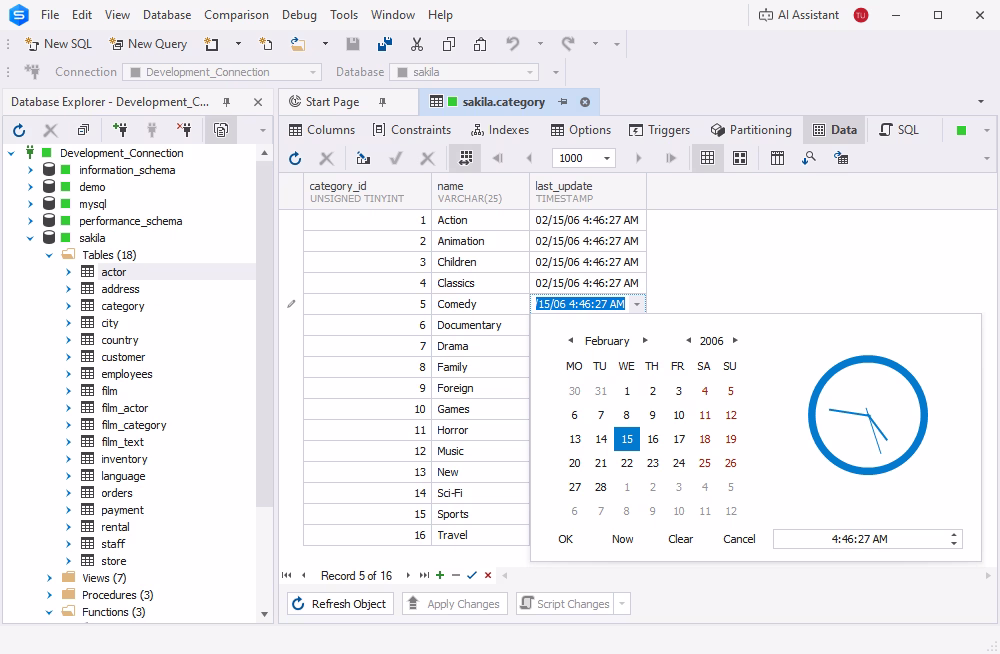Toggle the last_update date picker dropdown arrow
Image resolution: width=1000 pixels, height=654 pixels.
636,304
